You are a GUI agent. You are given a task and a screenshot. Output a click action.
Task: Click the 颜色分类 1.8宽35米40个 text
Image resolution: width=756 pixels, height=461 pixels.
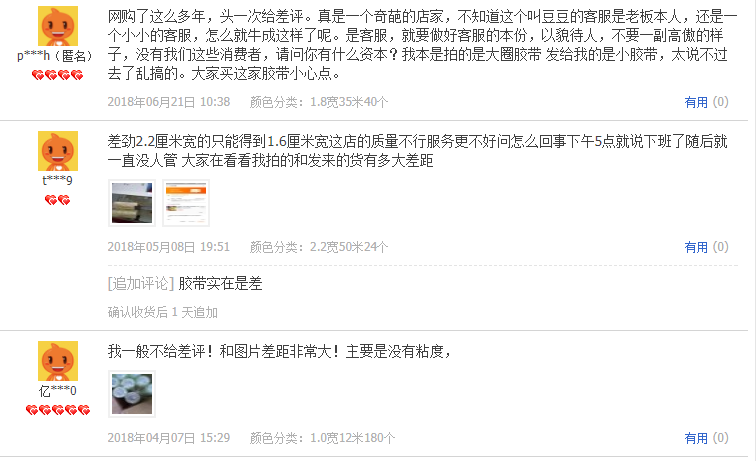(x=319, y=102)
